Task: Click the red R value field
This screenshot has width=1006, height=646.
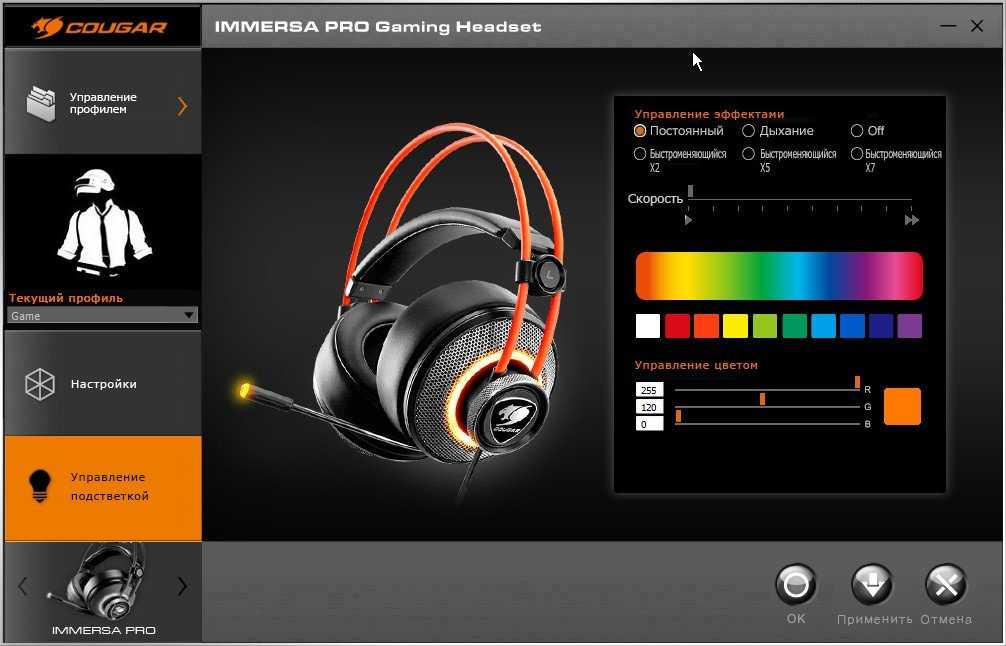Action: pos(649,389)
